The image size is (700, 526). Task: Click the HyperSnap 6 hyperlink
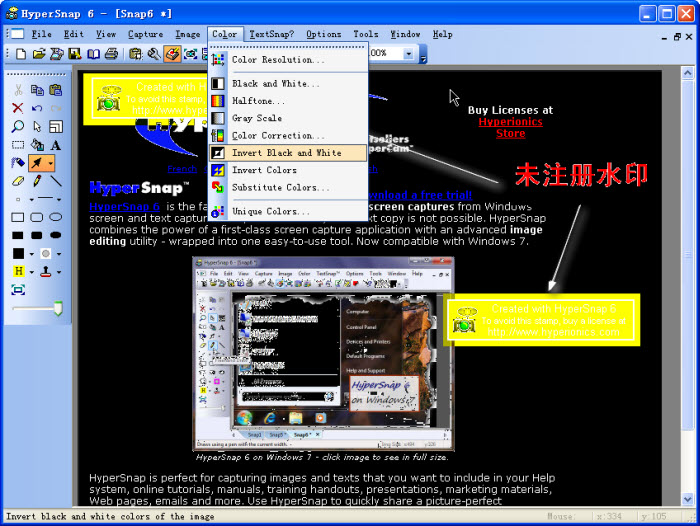(x=125, y=206)
